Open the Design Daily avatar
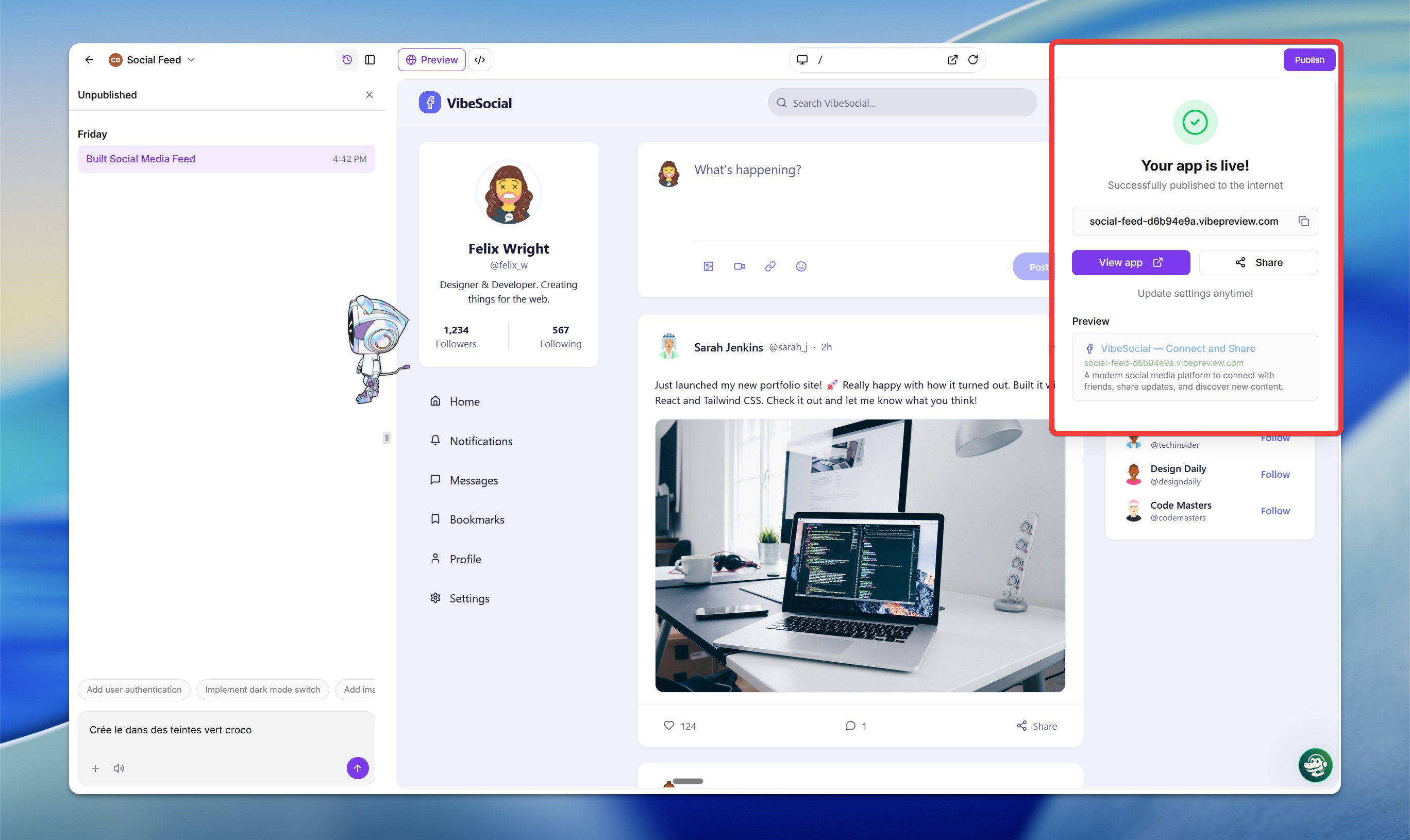This screenshot has height=840, width=1410. pos(1133,474)
